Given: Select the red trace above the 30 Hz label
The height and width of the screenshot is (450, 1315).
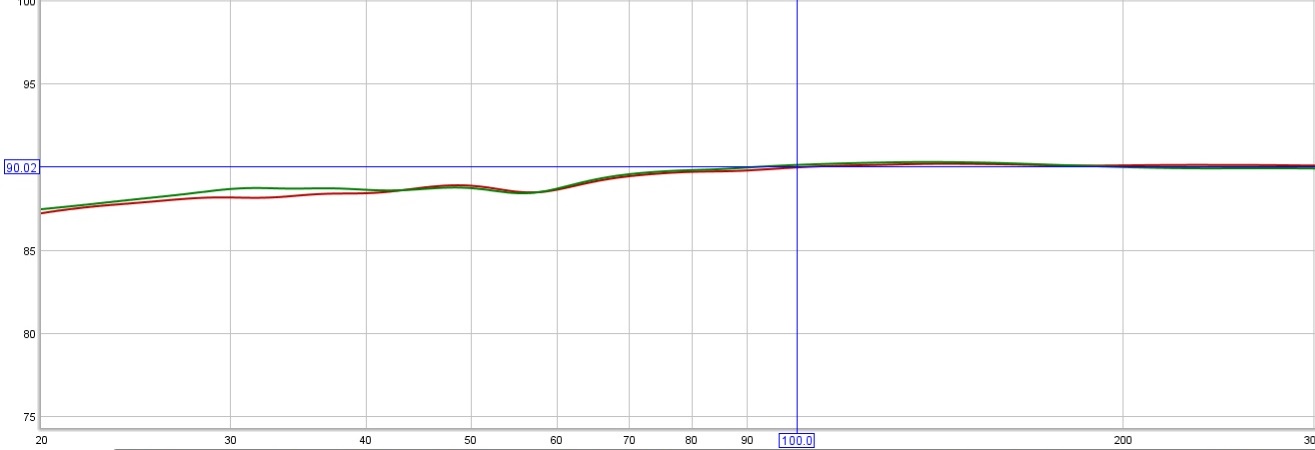Looking at the screenshot, I should point(231,197).
